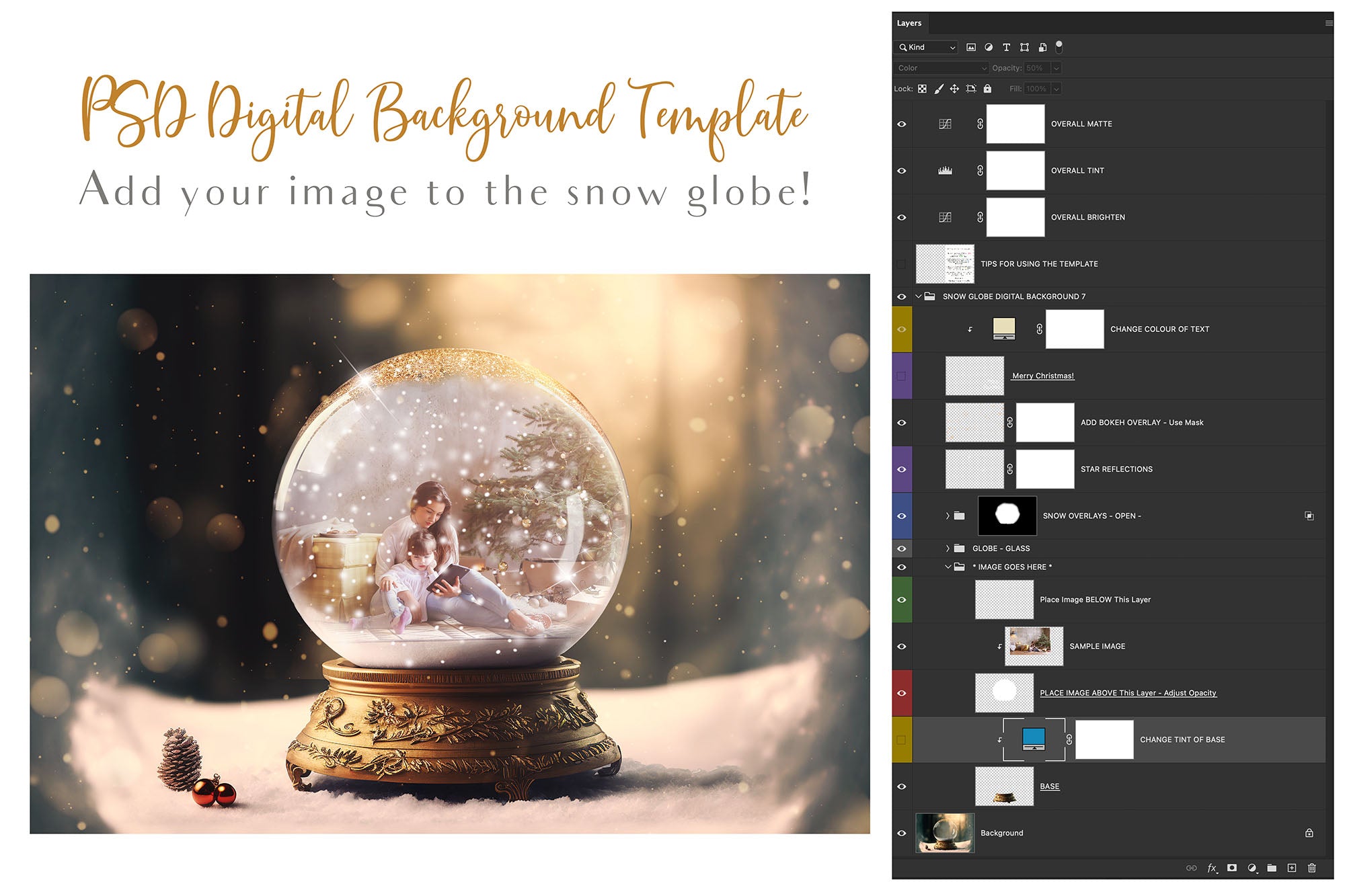Viewport: 1345px width, 896px height.
Task: Select the Layers panel tab
Action: (x=909, y=23)
